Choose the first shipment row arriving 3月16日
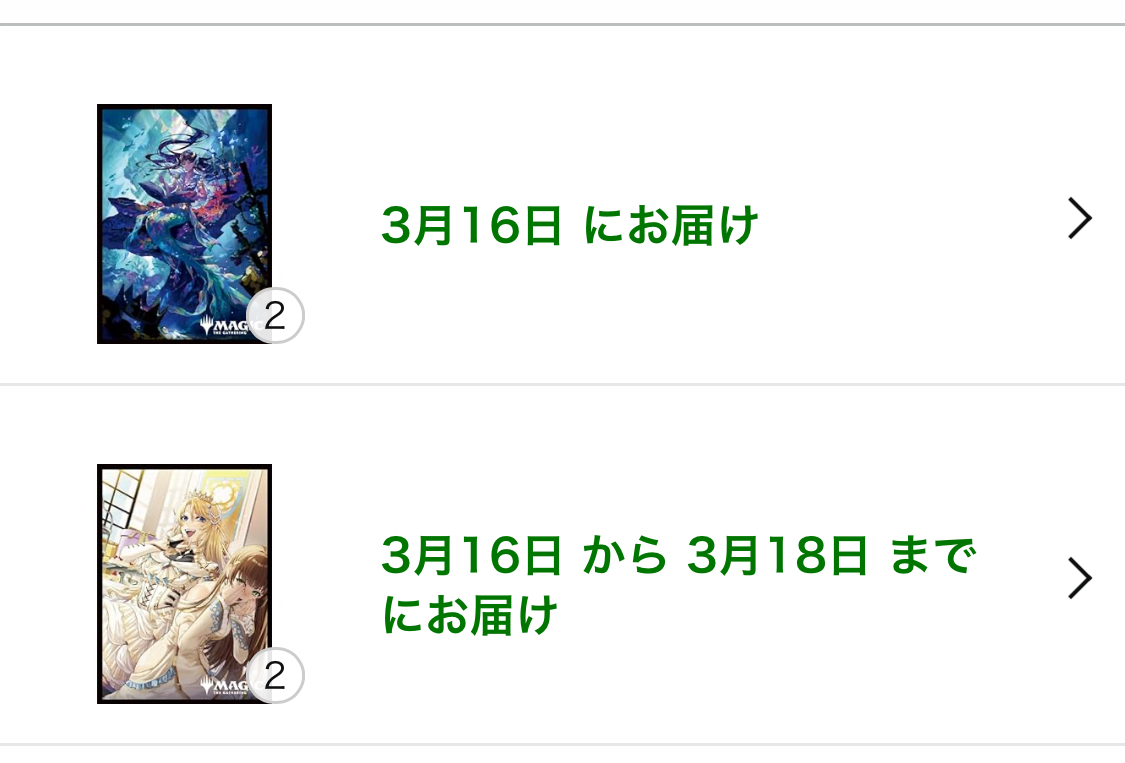Screen dimensions: 1125x763 562,205
